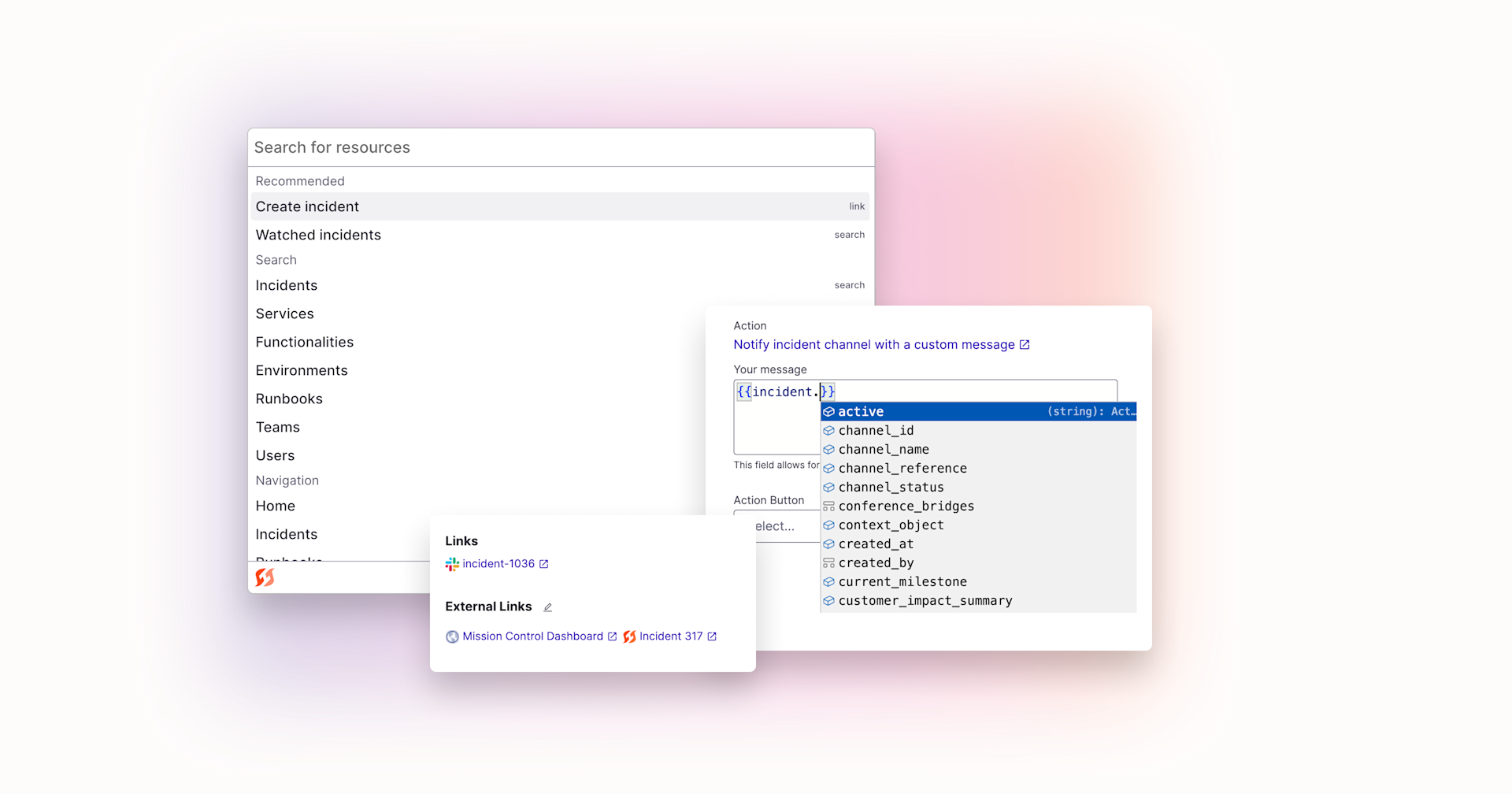
Task: Click the FireHydrant logo in search panel footer
Action: 265,577
